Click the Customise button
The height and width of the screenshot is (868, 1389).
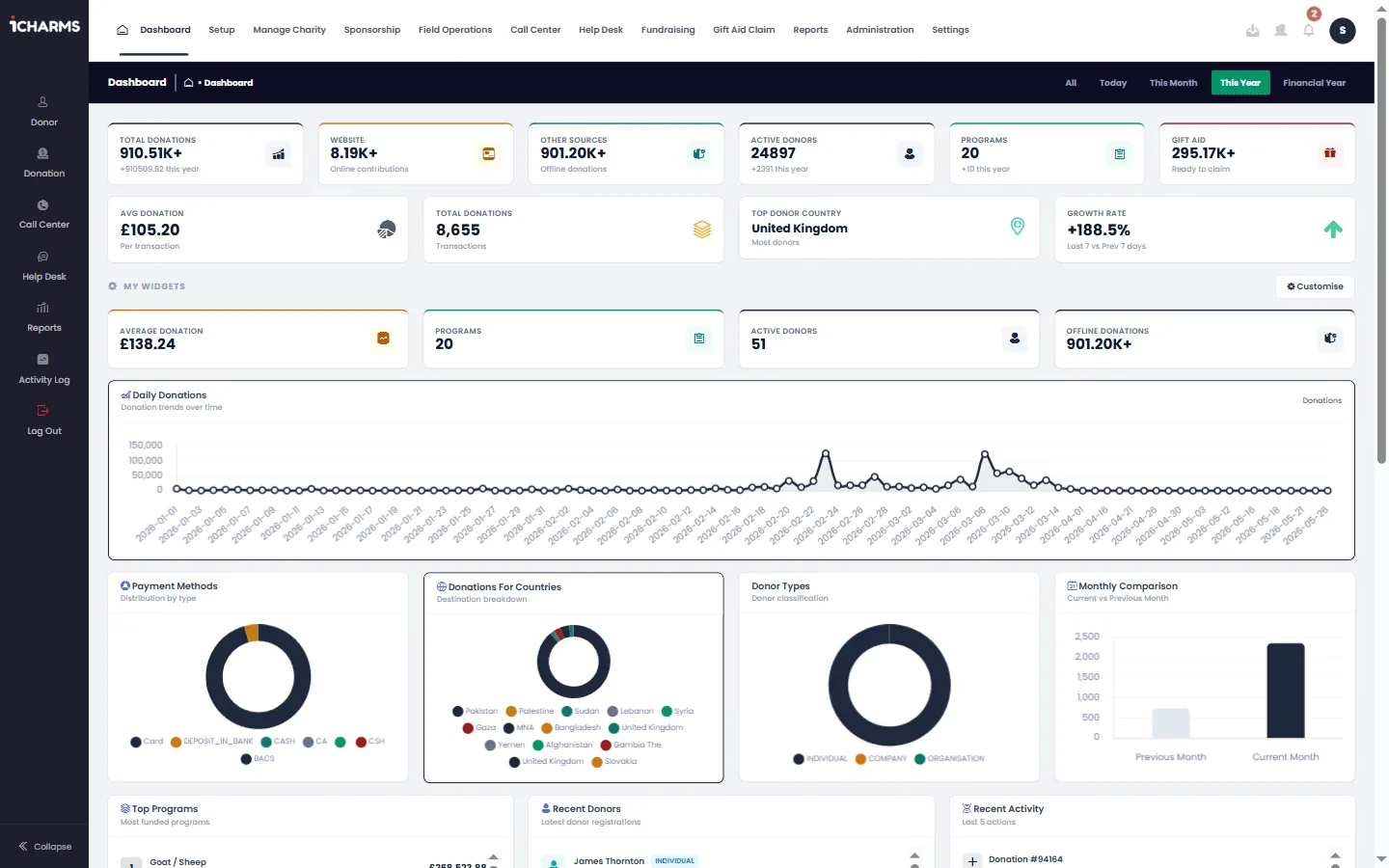click(1315, 286)
